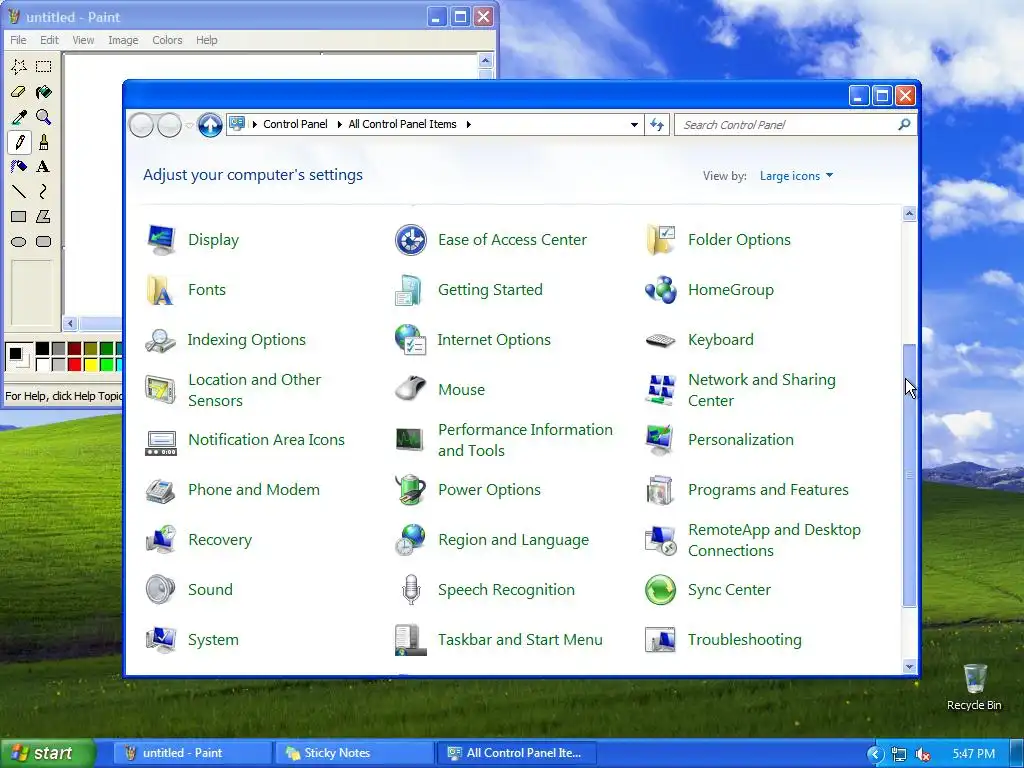Click the Personalization icon

point(660,440)
